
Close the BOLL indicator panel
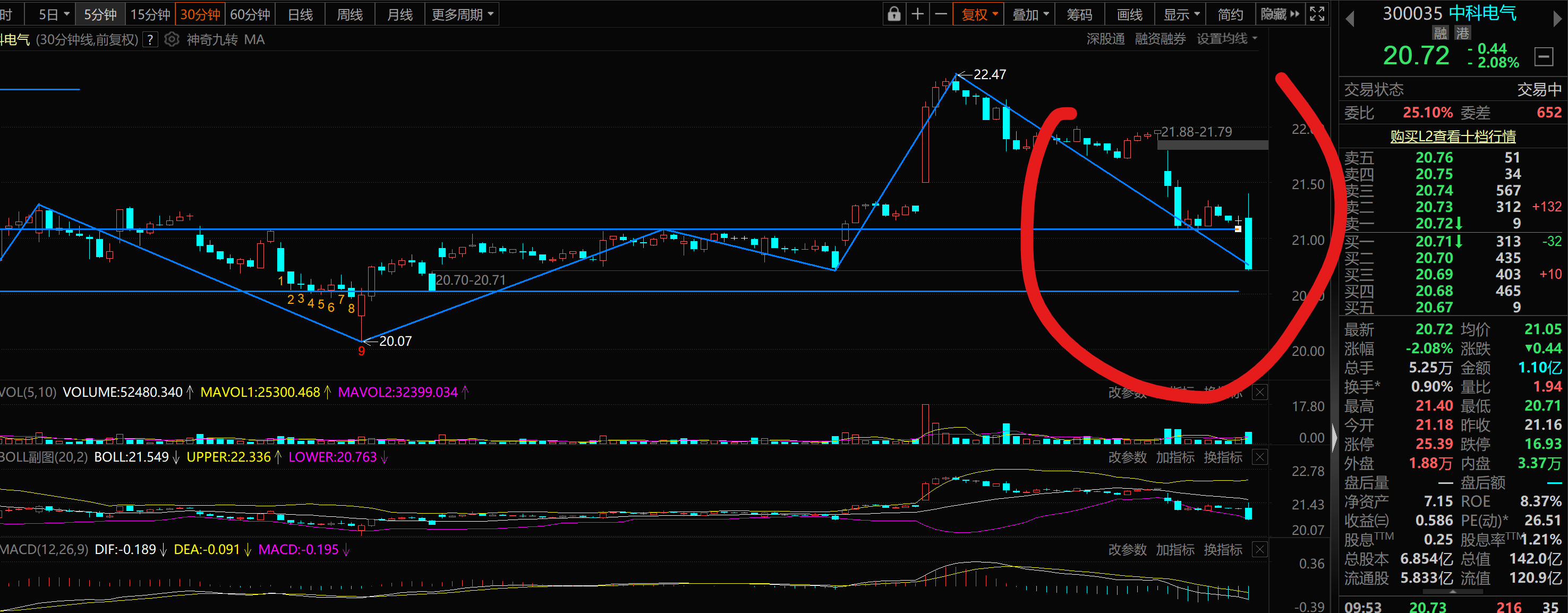(x=1259, y=457)
